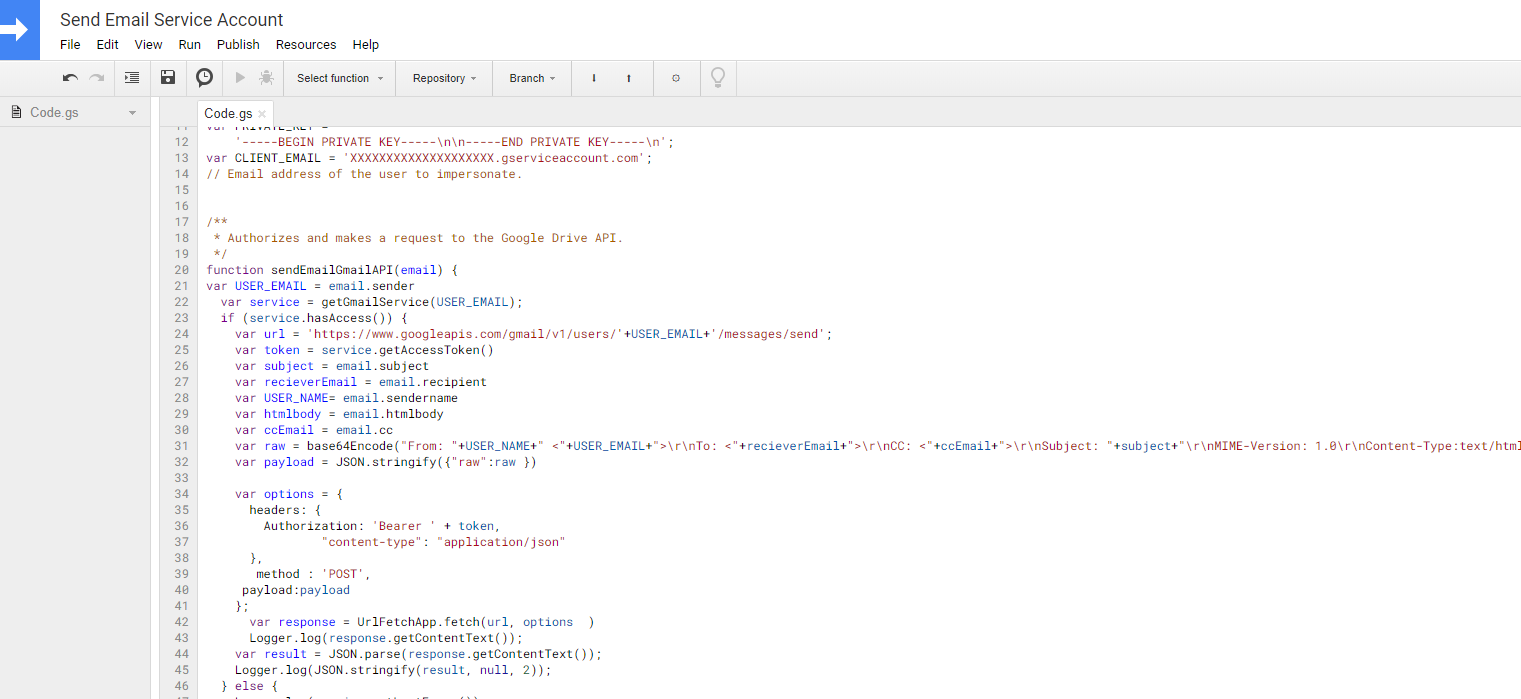Open current project's triggers clock icon
The height and width of the screenshot is (699, 1521).
pyautogui.click(x=204, y=78)
